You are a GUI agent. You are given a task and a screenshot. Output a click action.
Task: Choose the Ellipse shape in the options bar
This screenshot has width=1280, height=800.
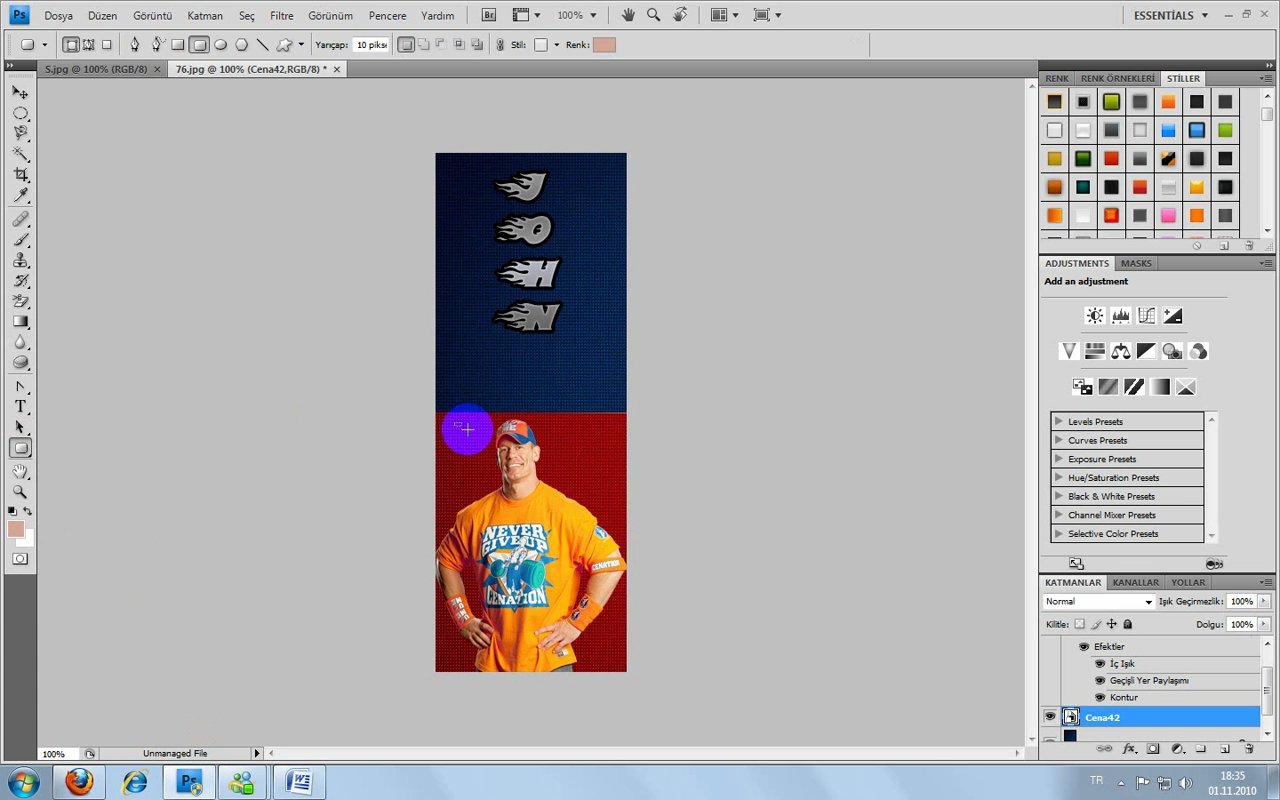pyautogui.click(x=220, y=45)
